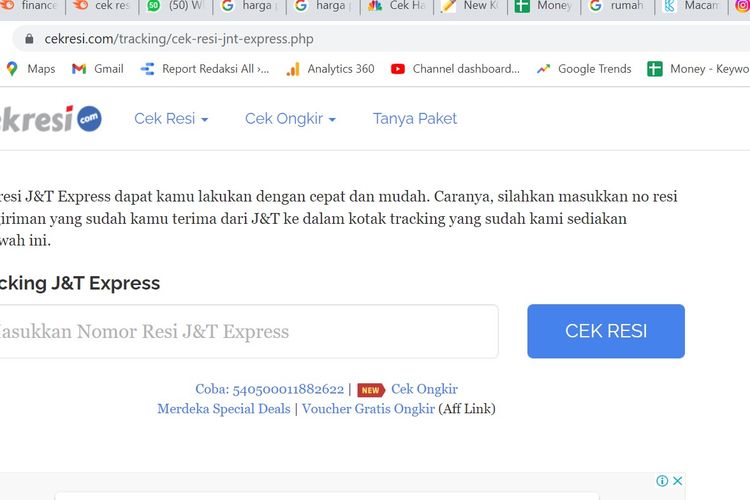Open the Analytics 360 bookmark
Screen dimensions: 750x500
tap(330, 69)
